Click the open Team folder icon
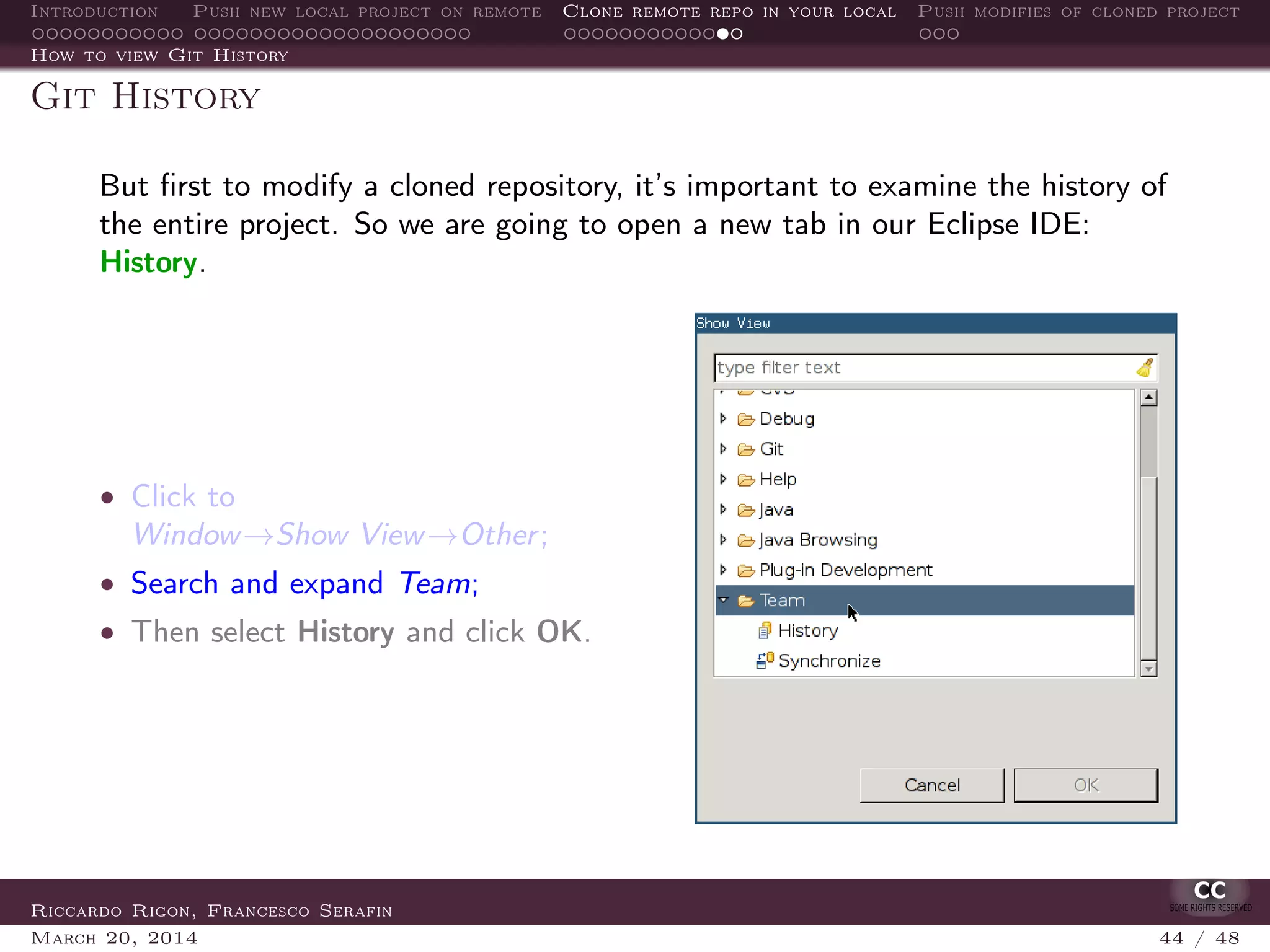Viewport: 1270px width, 952px height. (746, 601)
